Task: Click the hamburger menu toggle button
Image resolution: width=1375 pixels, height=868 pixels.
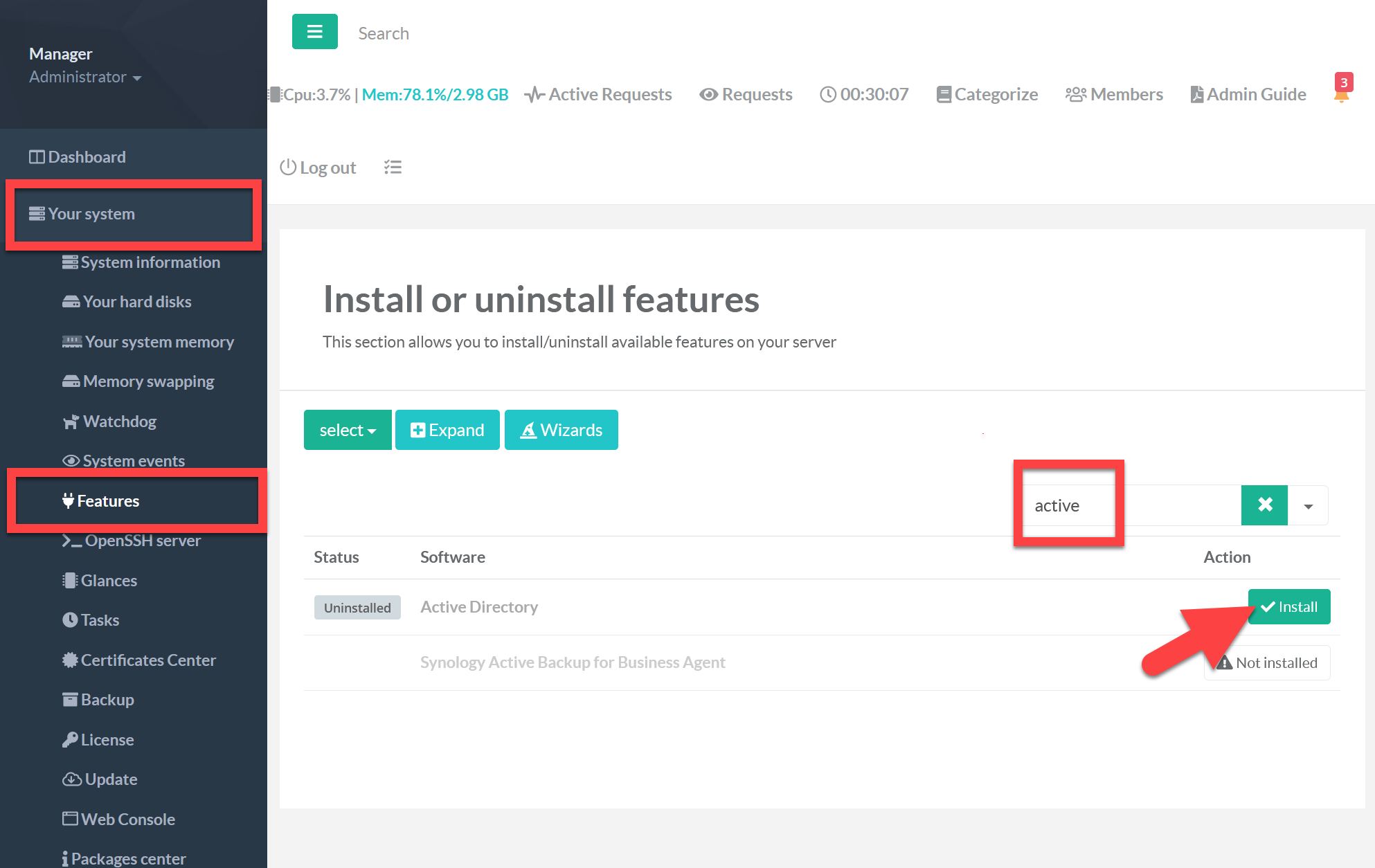Action: 314,32
